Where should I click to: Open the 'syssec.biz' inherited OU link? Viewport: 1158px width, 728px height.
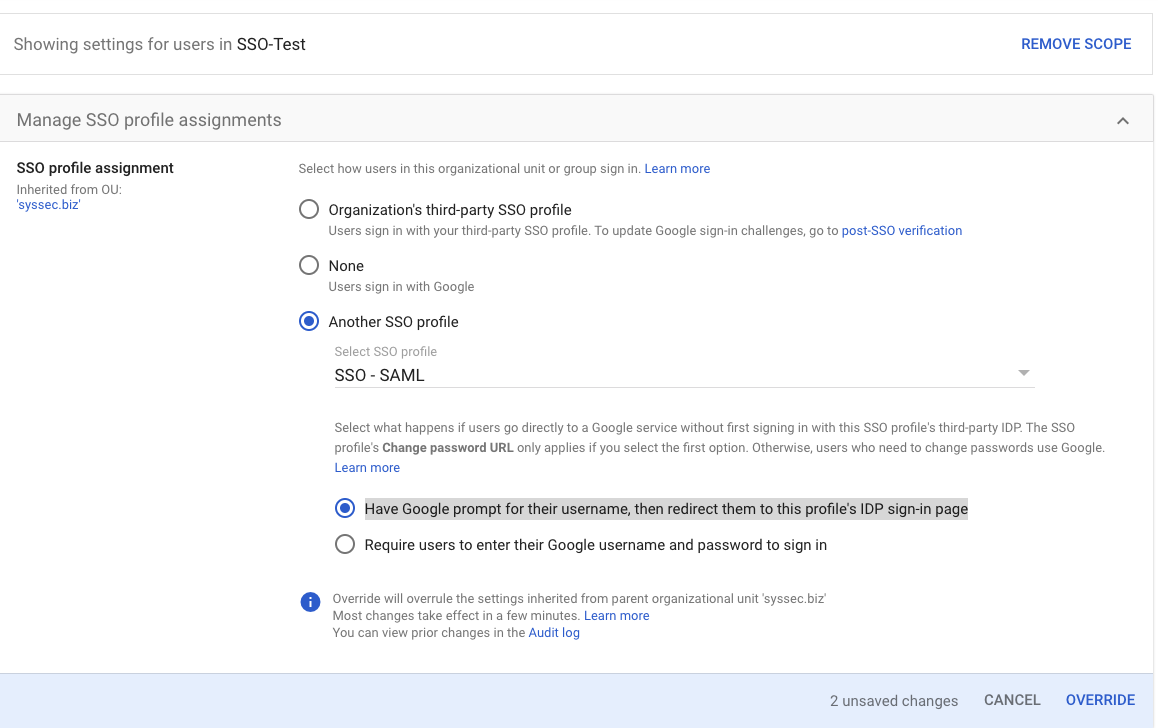pyautogui.click(x=48, y=205)
